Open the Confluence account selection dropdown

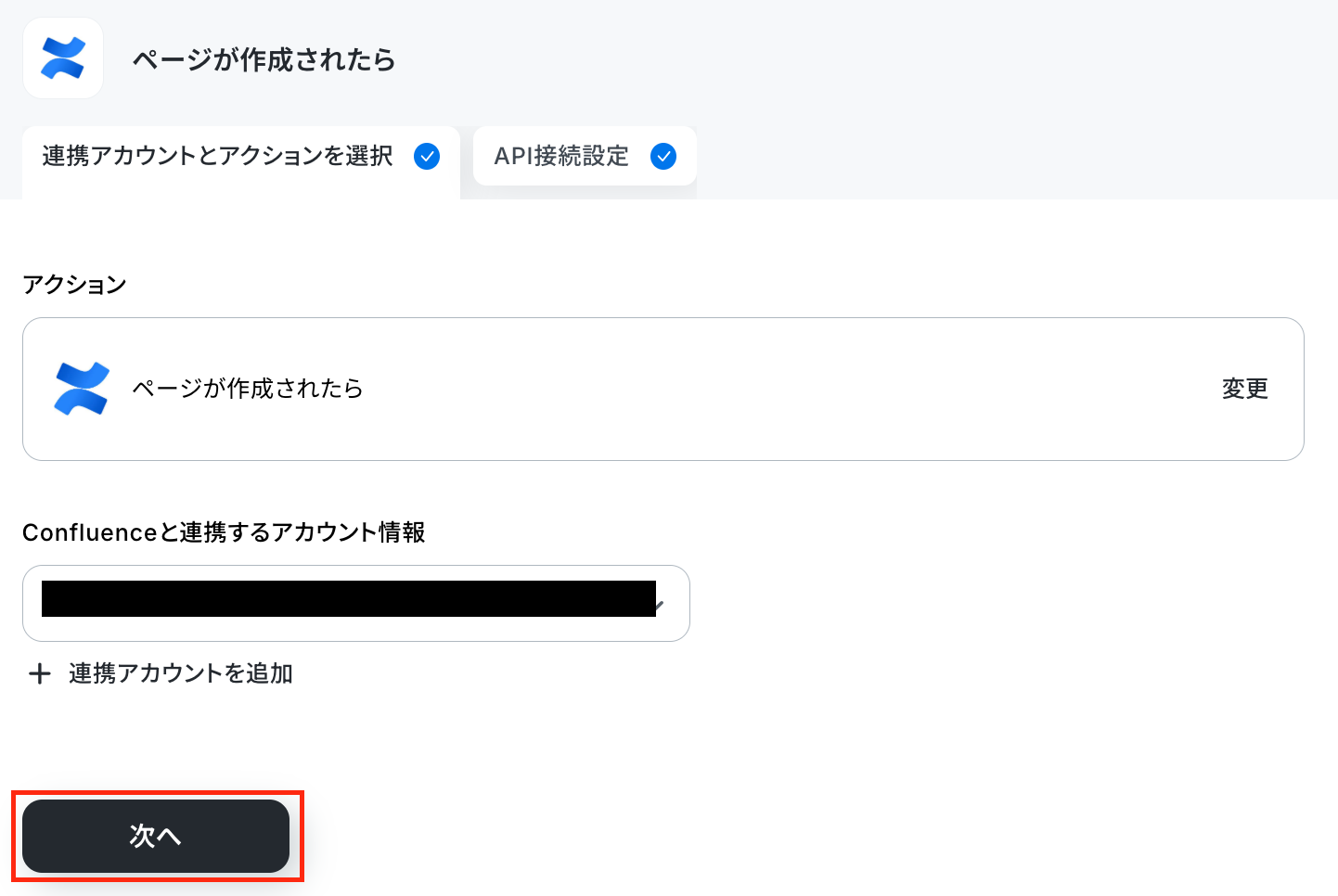pyautogui.click(x=356, y=603)
